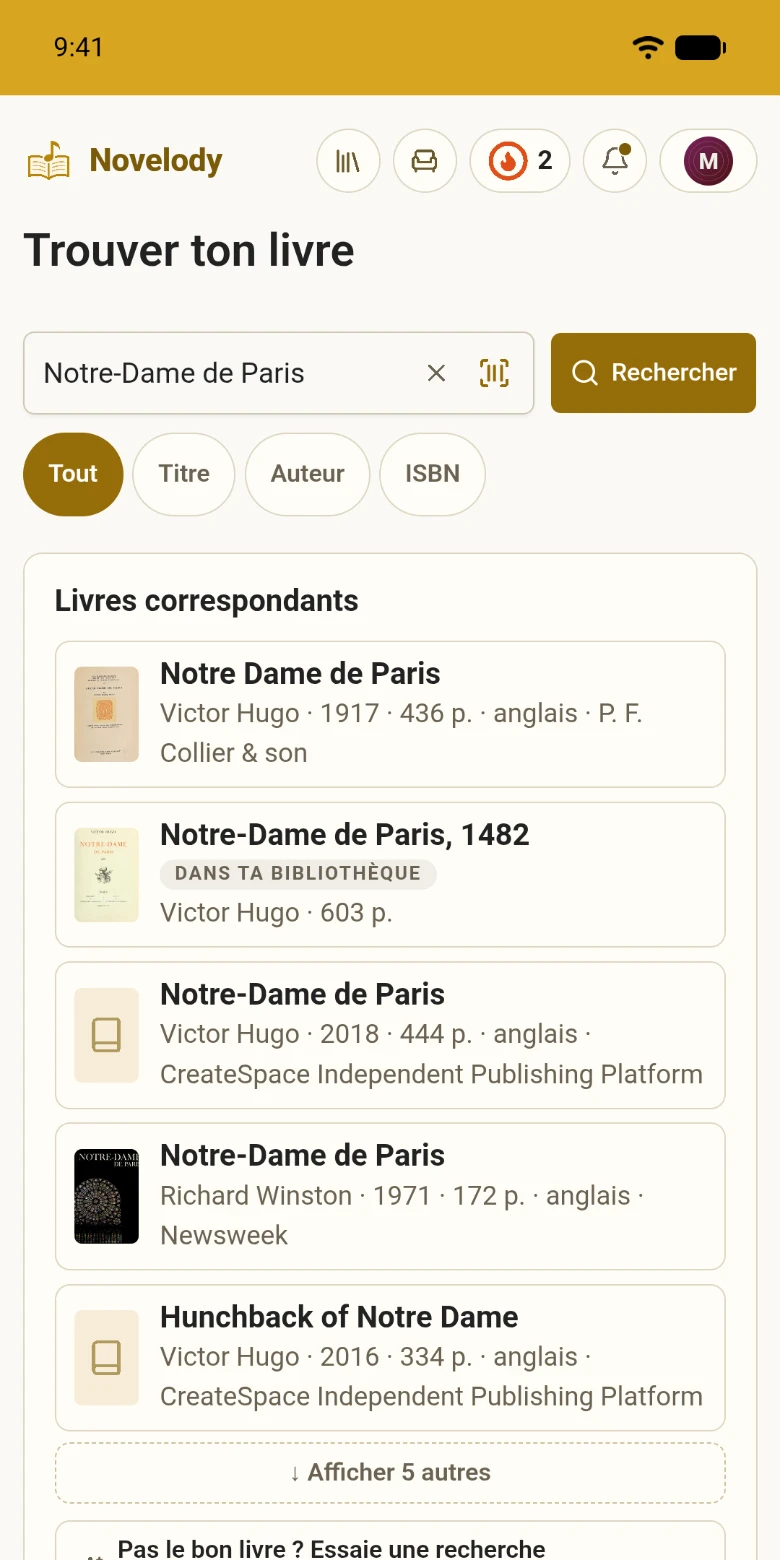780x1560 pixels.
Task: Click the DANS TA BIBLIOTHÈQUE badge
Action: [x=298, y=873]
